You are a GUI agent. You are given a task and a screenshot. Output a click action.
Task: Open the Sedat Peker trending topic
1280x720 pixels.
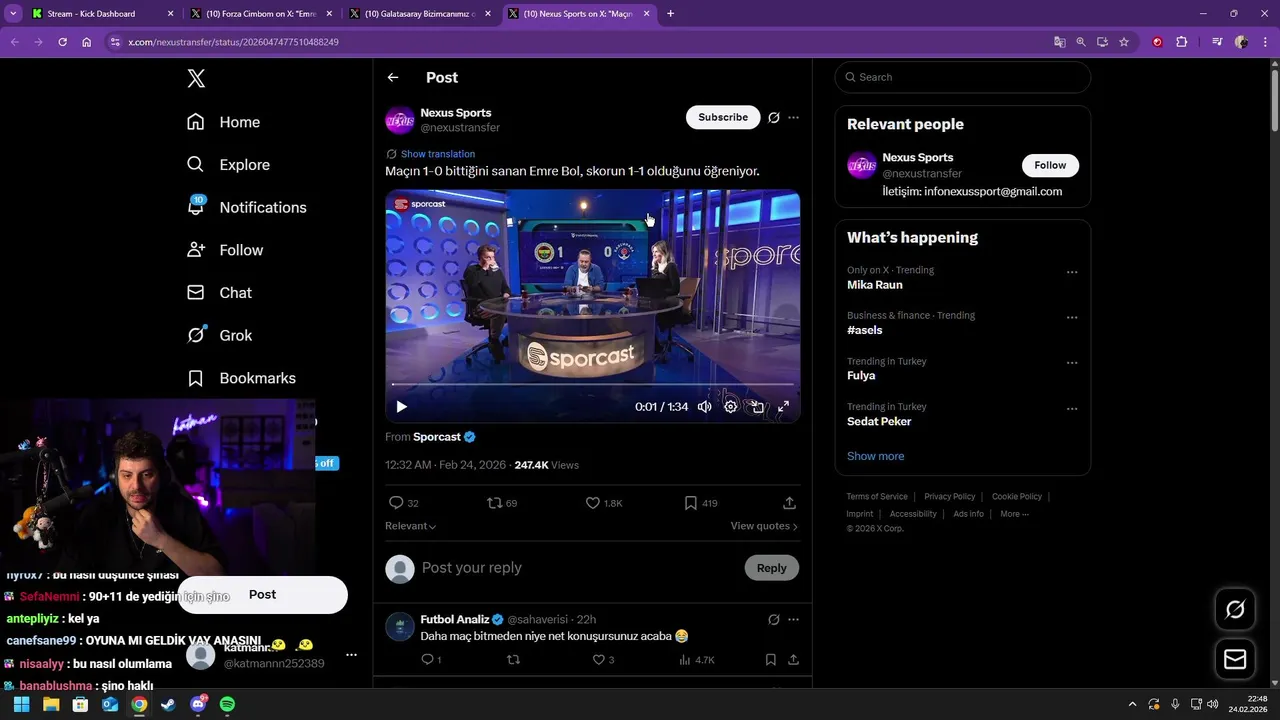[879, 421]
